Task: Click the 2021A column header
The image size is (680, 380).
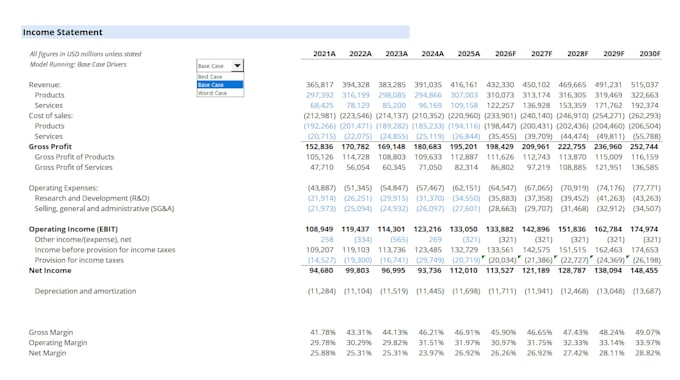Action: (x=324, y=54)
